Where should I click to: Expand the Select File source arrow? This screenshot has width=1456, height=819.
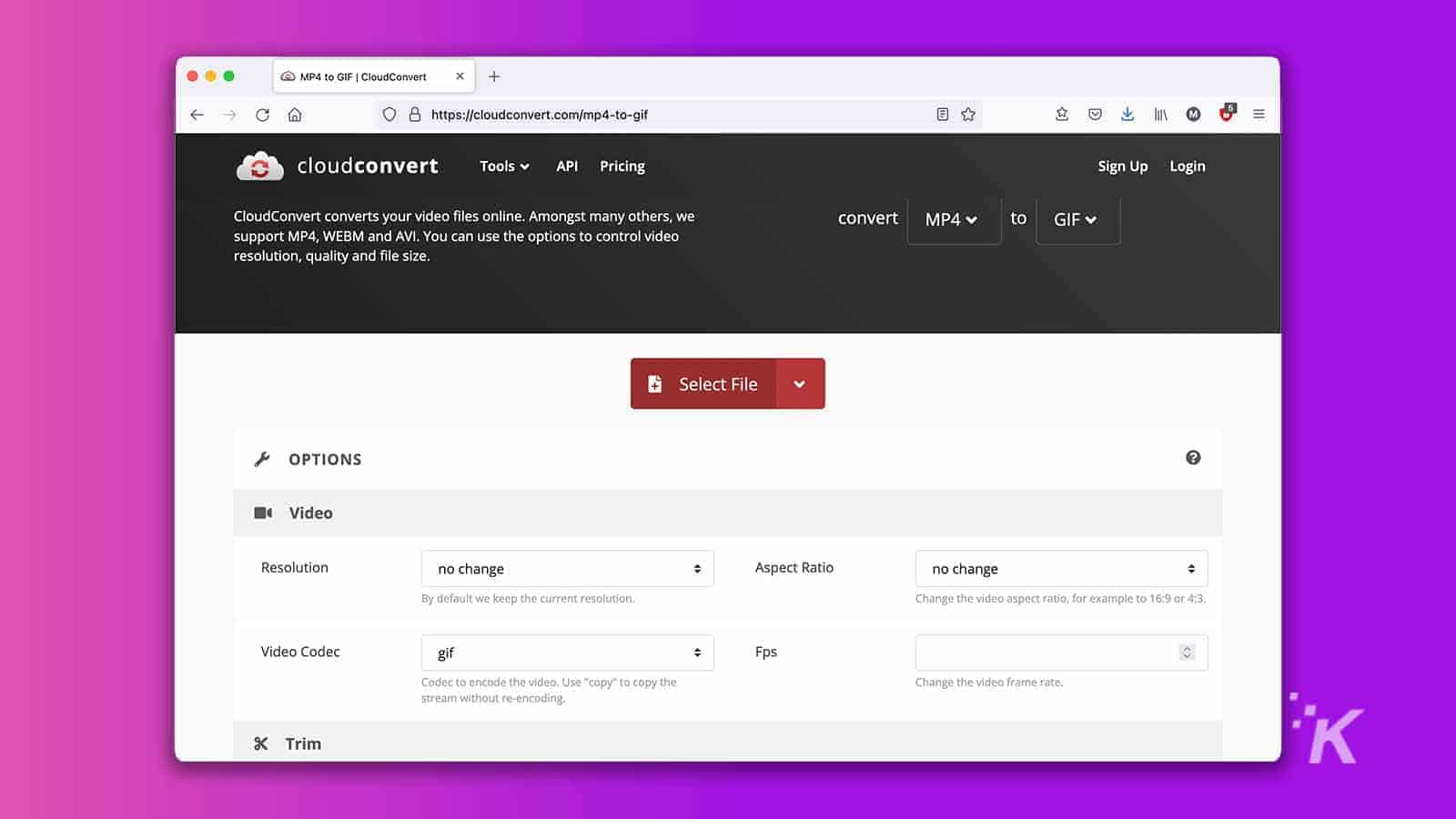pos(800,384)
